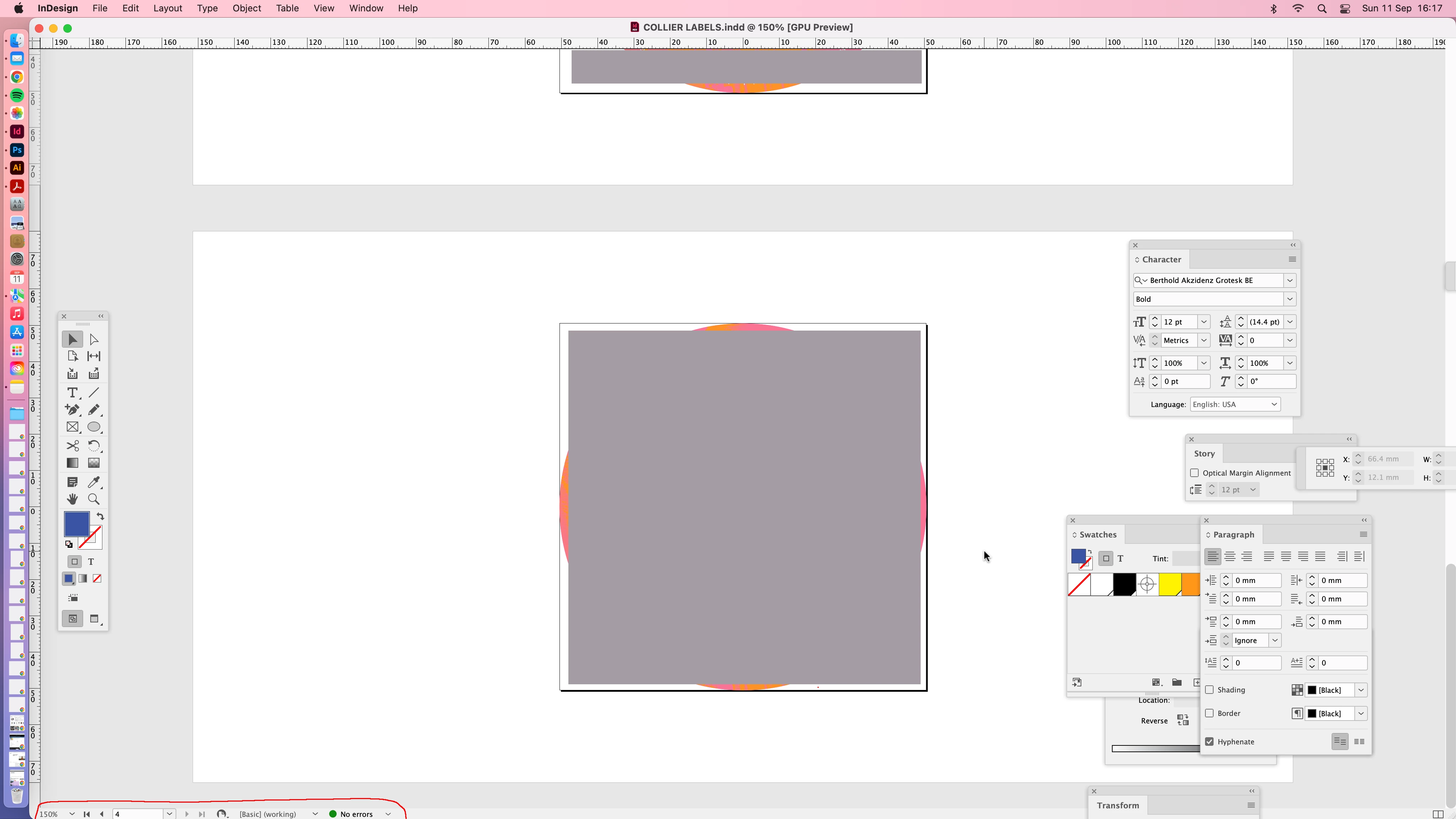Click the align center paragraph icon
Image resolution: width=1456 pixels, height=819 pixels.
1229,557
